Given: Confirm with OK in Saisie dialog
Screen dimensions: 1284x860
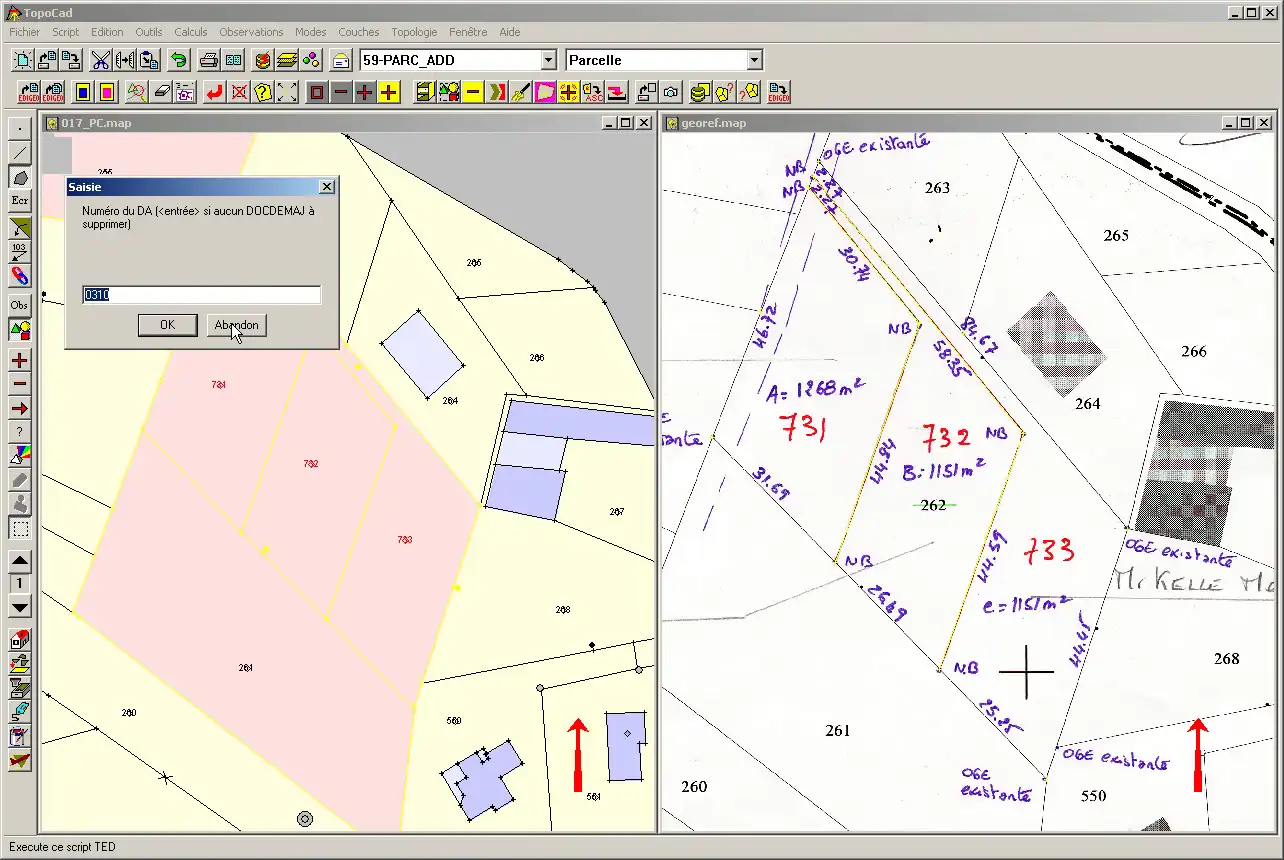Looking at the screenshot, I should pyautogui.click(x=167, y=325).
